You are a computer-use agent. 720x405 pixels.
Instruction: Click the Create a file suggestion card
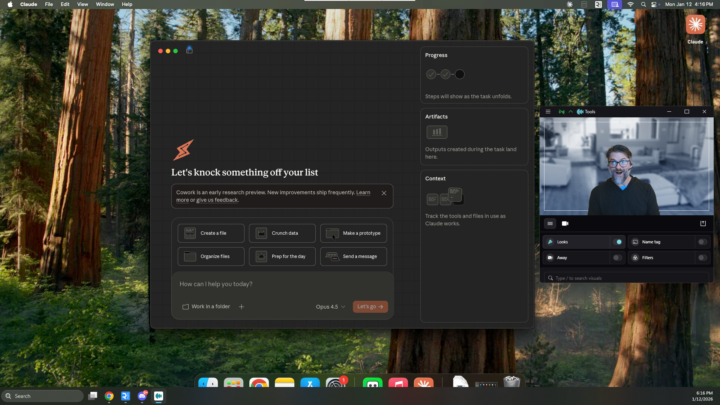[211, 233]
